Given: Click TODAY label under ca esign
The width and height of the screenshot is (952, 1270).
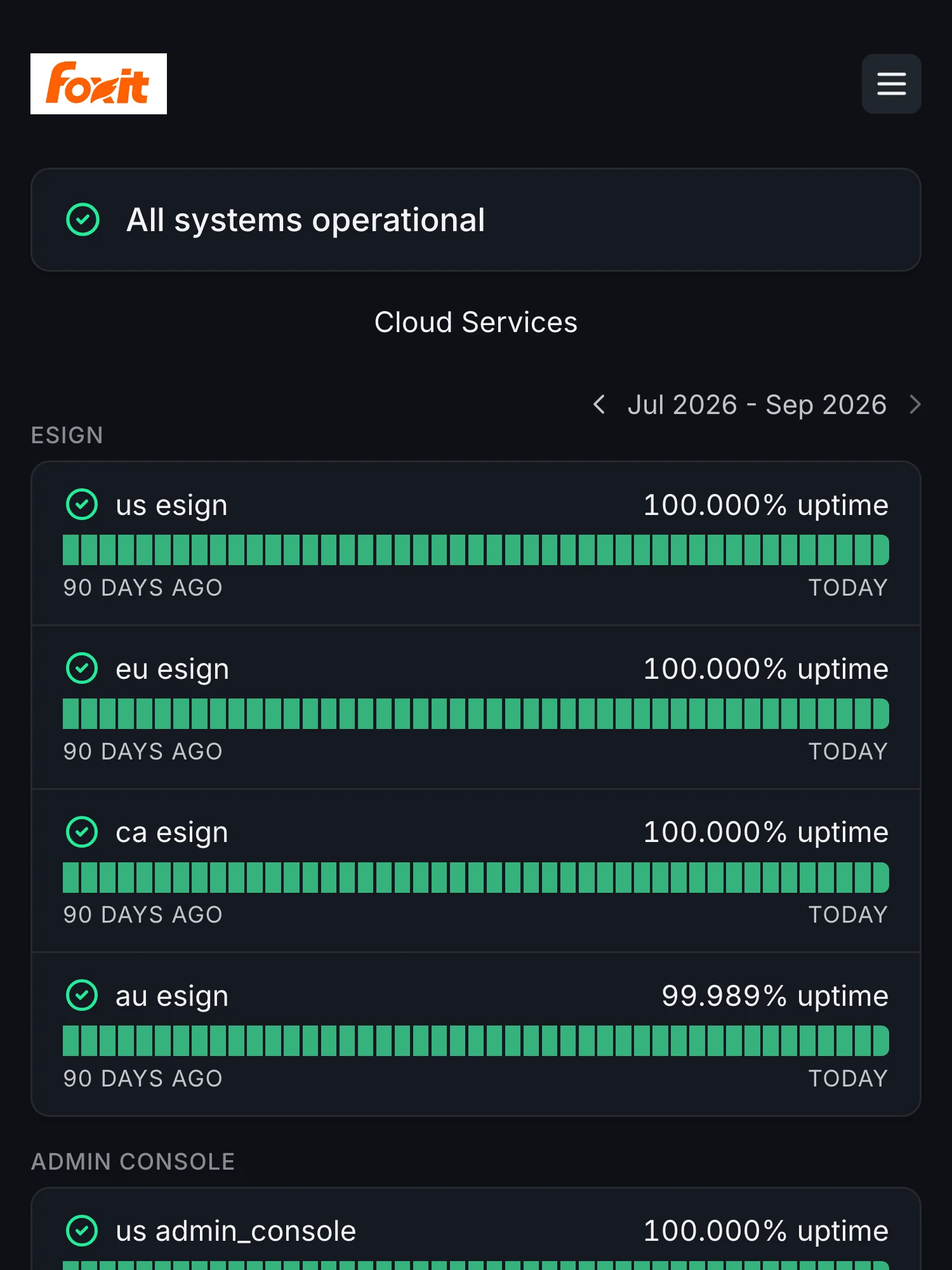Looking at the screenshot, I should coord(848,915).
